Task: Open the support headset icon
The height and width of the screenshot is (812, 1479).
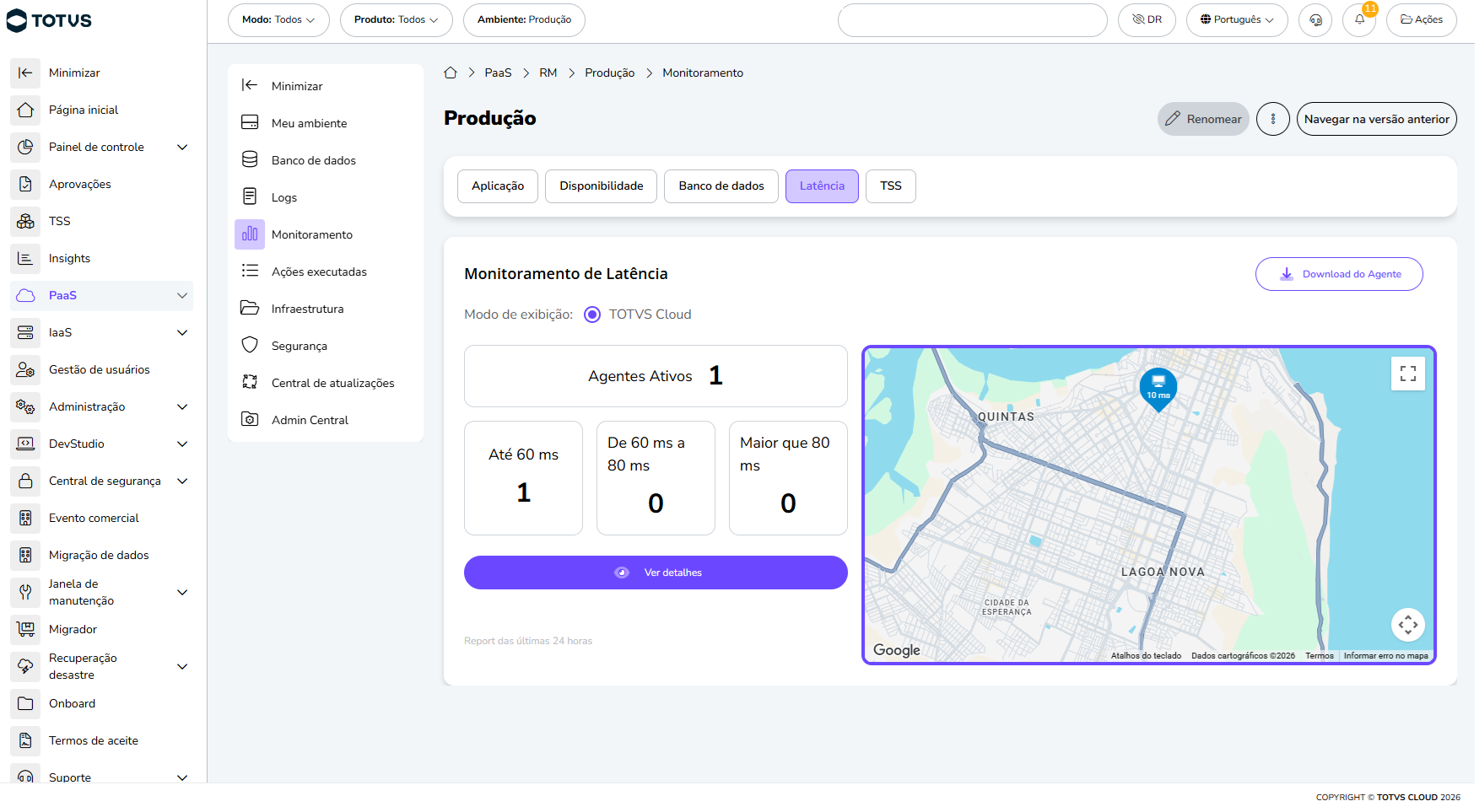Action: pyautogui.click(x=1315, y=20)
